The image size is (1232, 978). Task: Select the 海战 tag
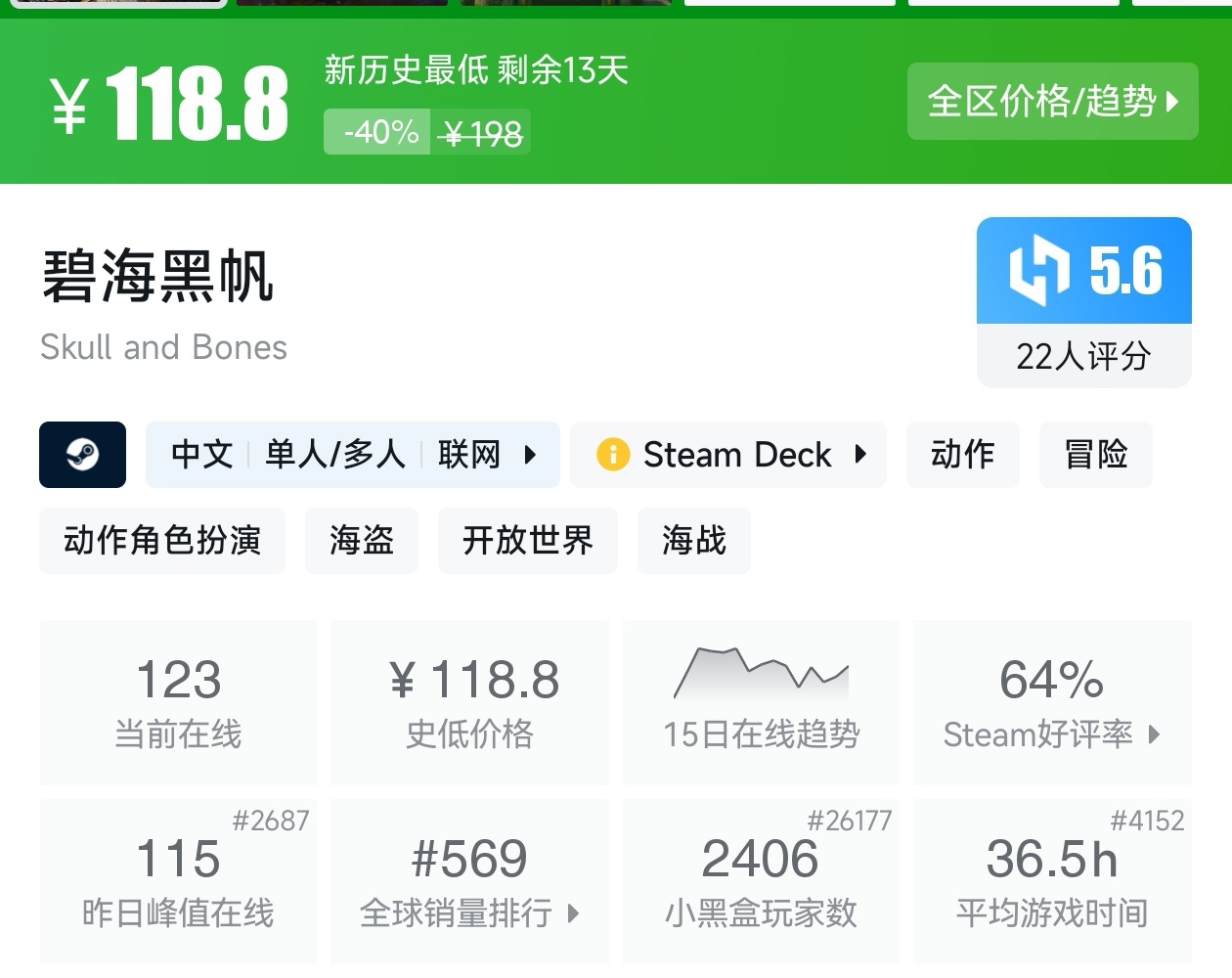693,541
